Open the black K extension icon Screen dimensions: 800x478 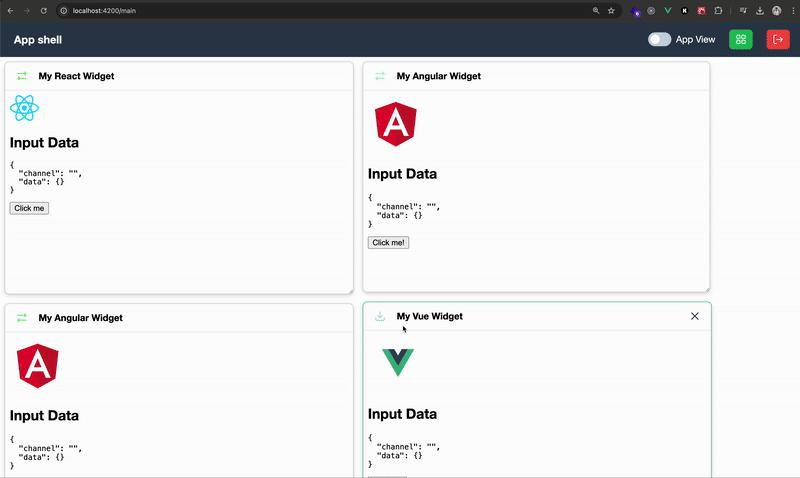[685, 11]
